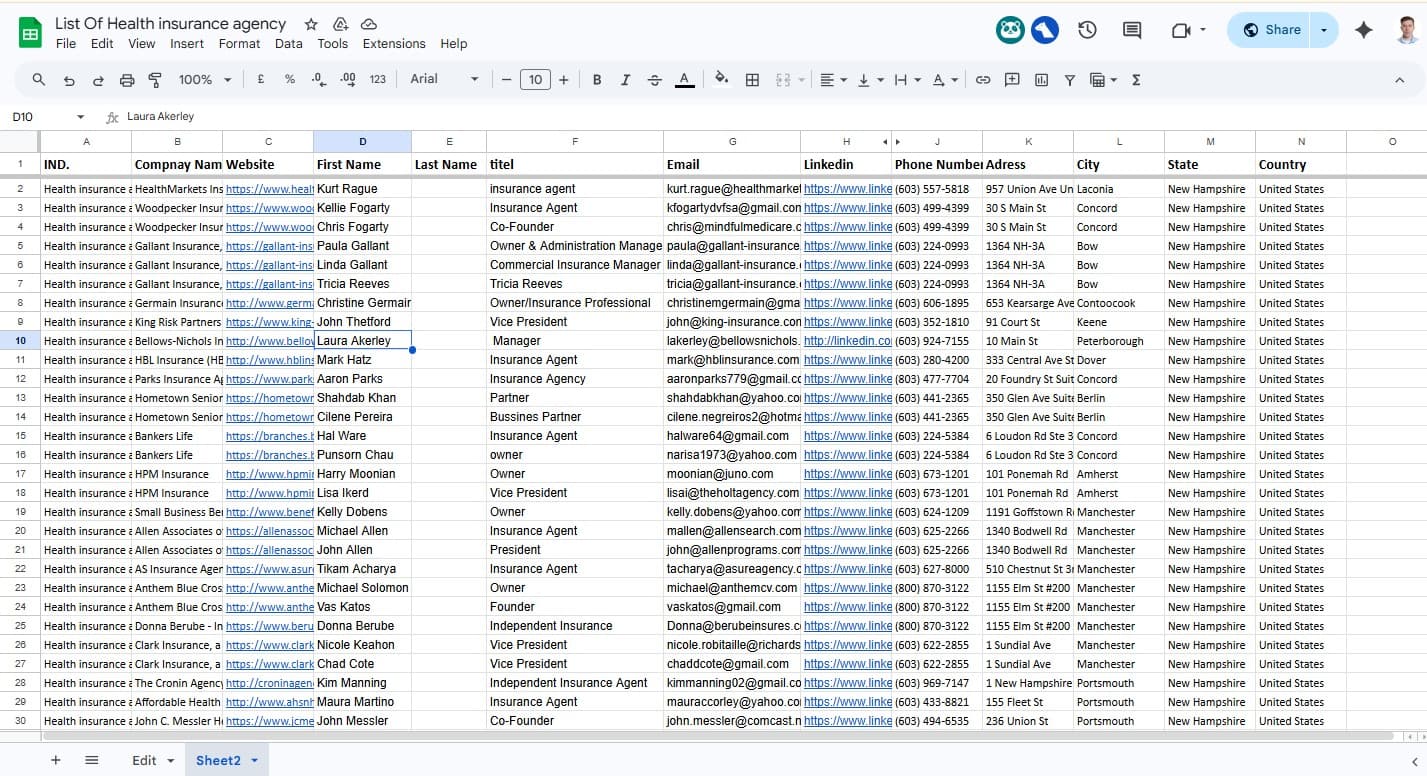Open the Google Sheets home icon
This screenshot has width=1427, height=776.
pyautogui.click(x=30, y=32)
